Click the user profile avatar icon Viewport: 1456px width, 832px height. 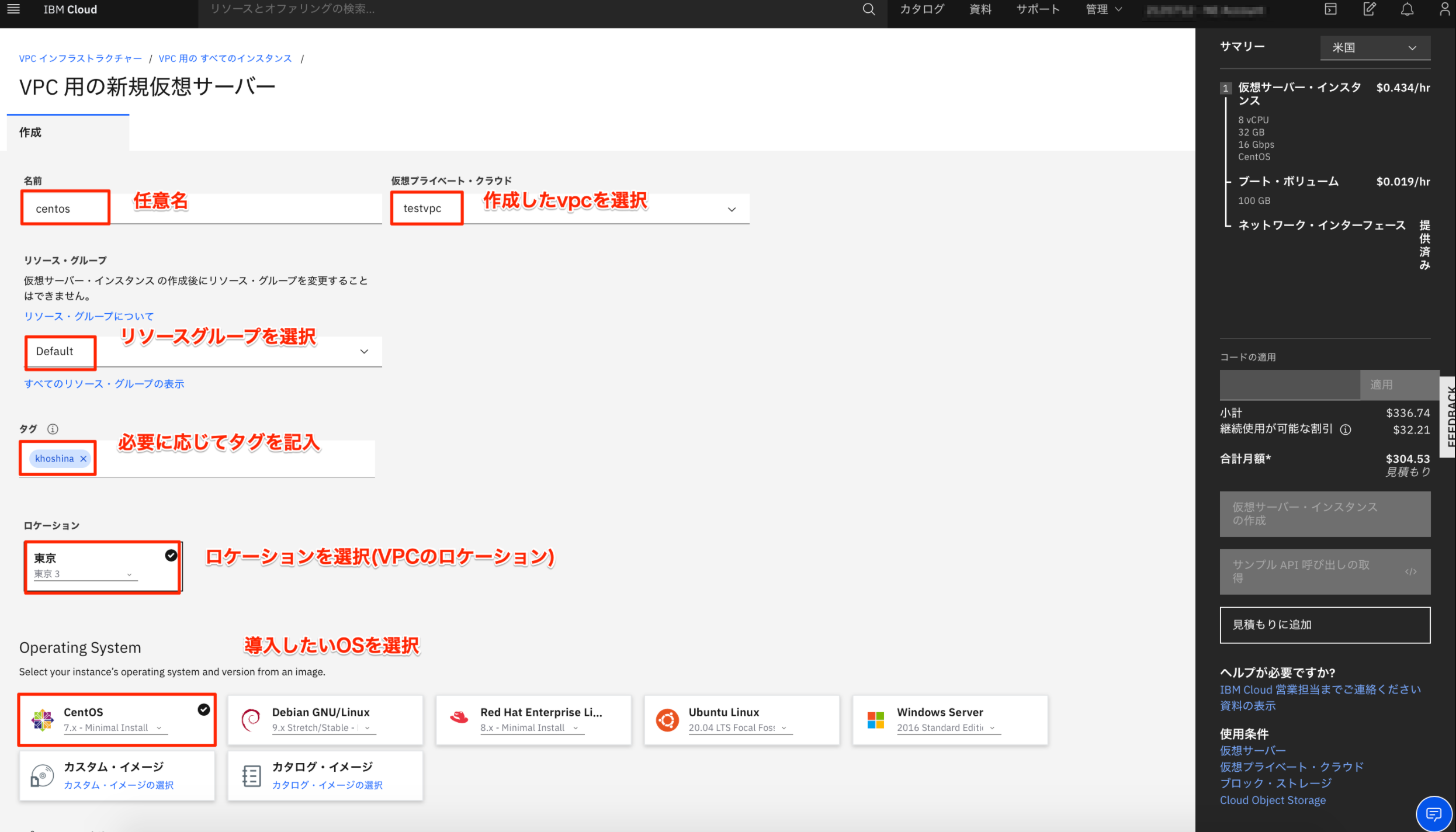coord(1444,9)
